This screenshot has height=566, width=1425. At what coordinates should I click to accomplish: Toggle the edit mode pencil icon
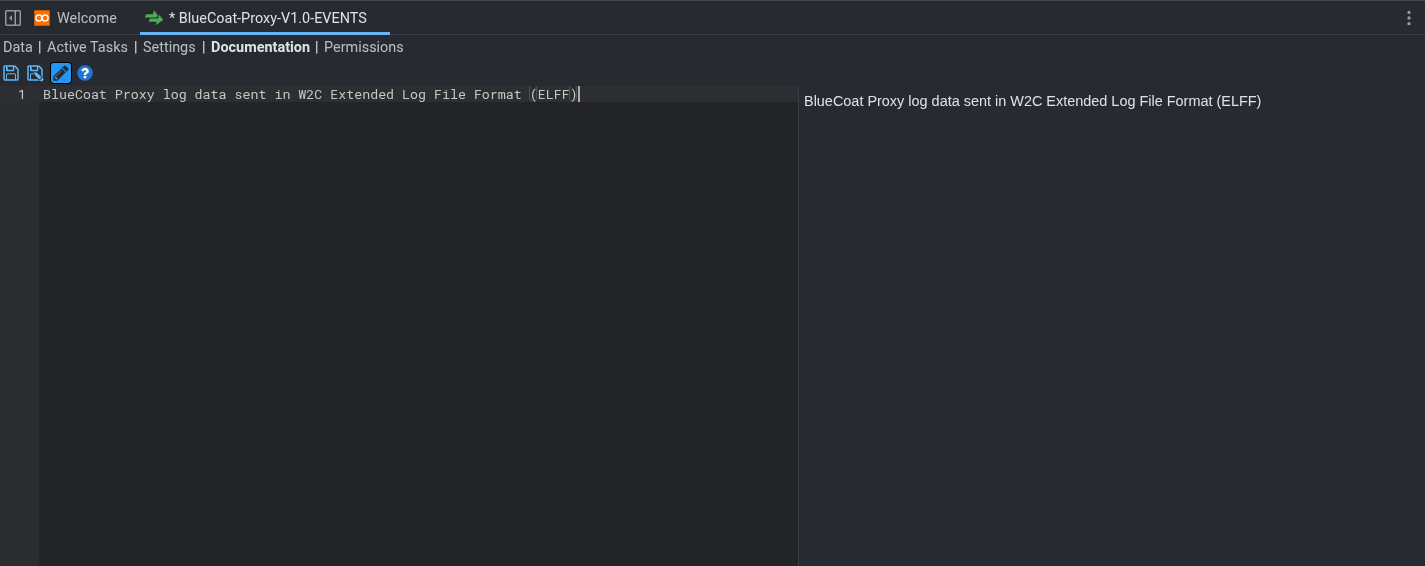click(x=61, y=73)
